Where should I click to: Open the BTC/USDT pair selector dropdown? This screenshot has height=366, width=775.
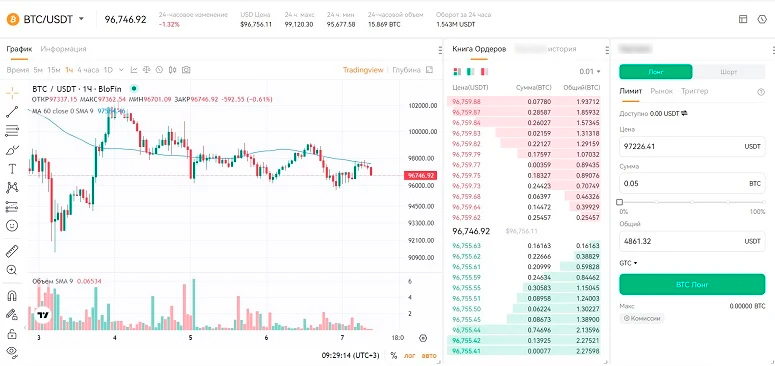click(x=82, y=19)
